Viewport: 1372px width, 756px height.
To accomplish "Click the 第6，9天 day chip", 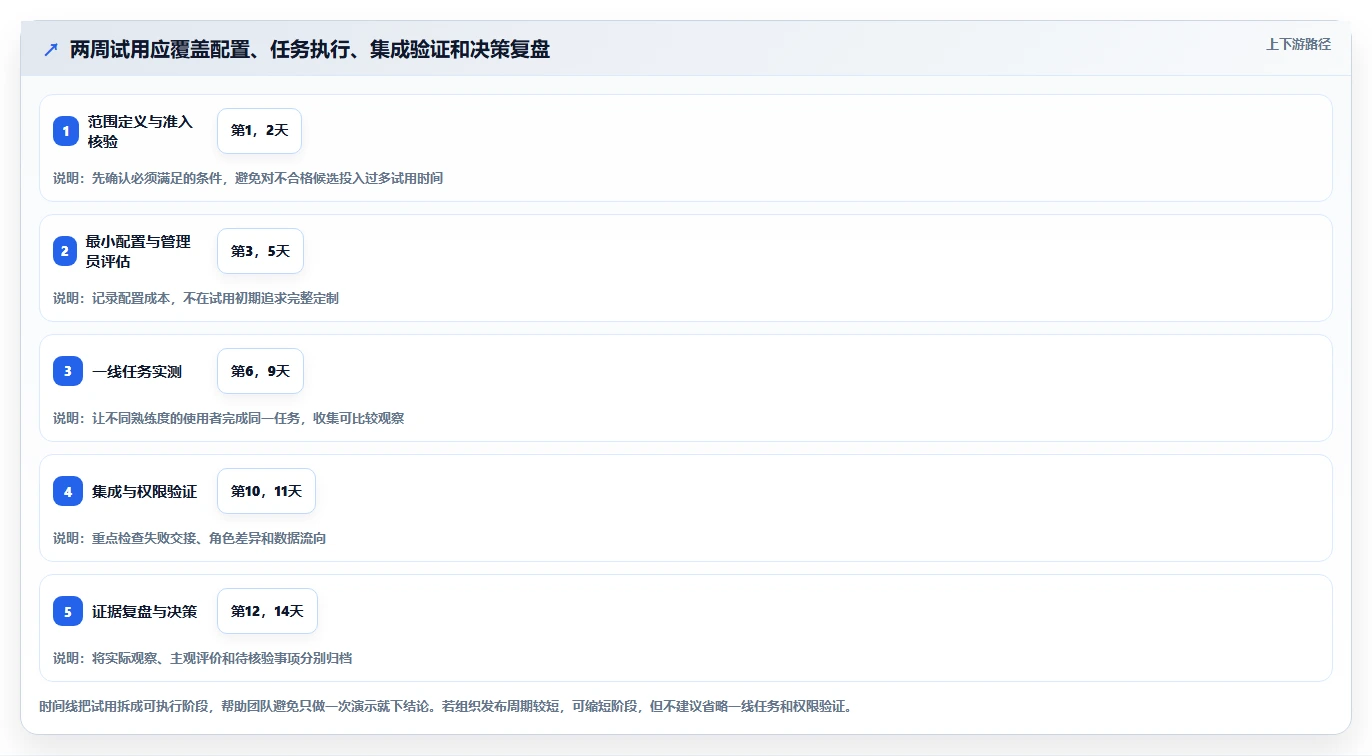I will (260, 371).
